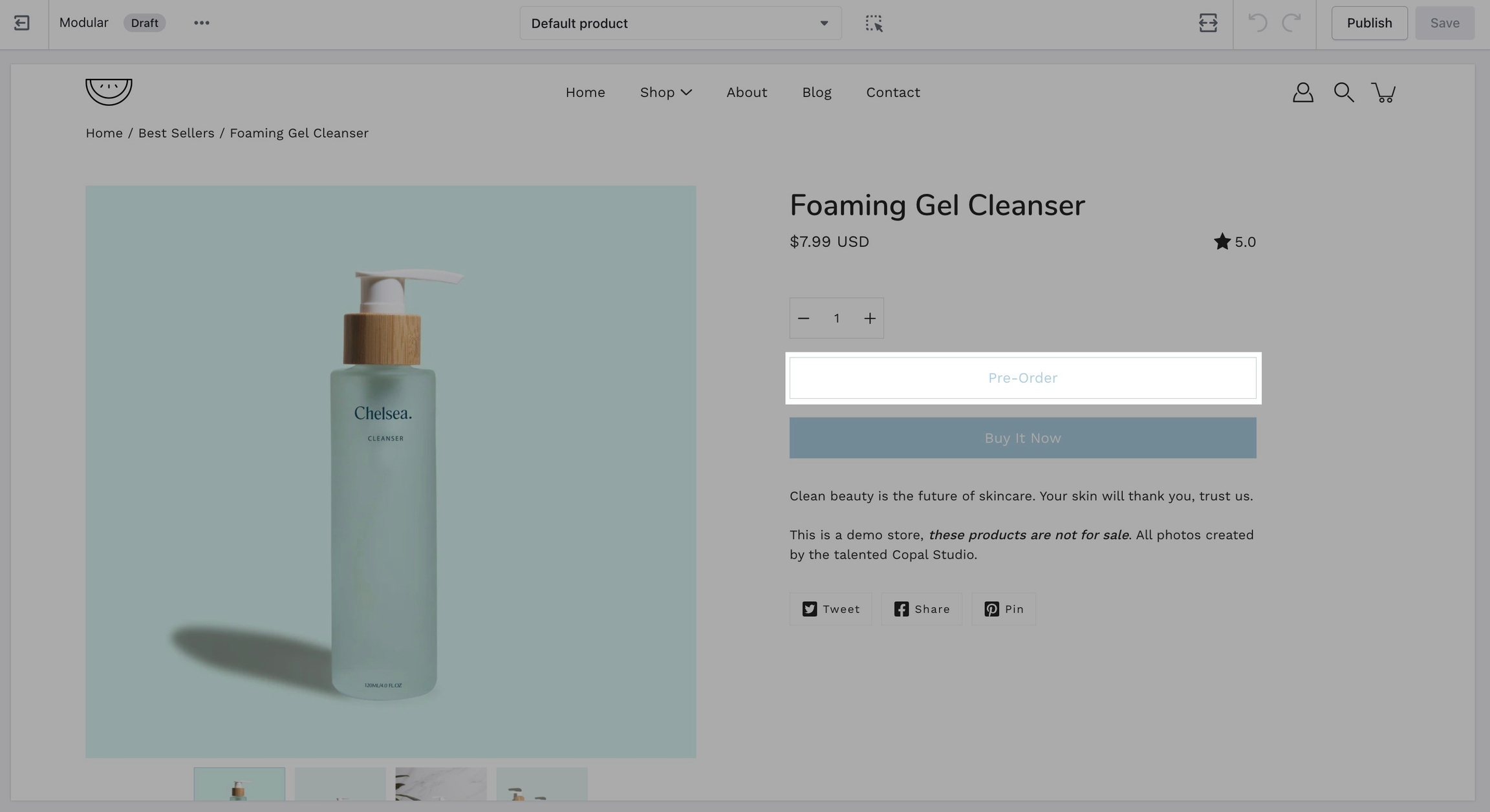Click the viewport width toggle icon
Screen dimensions: 1490x812
point(1207,23)
